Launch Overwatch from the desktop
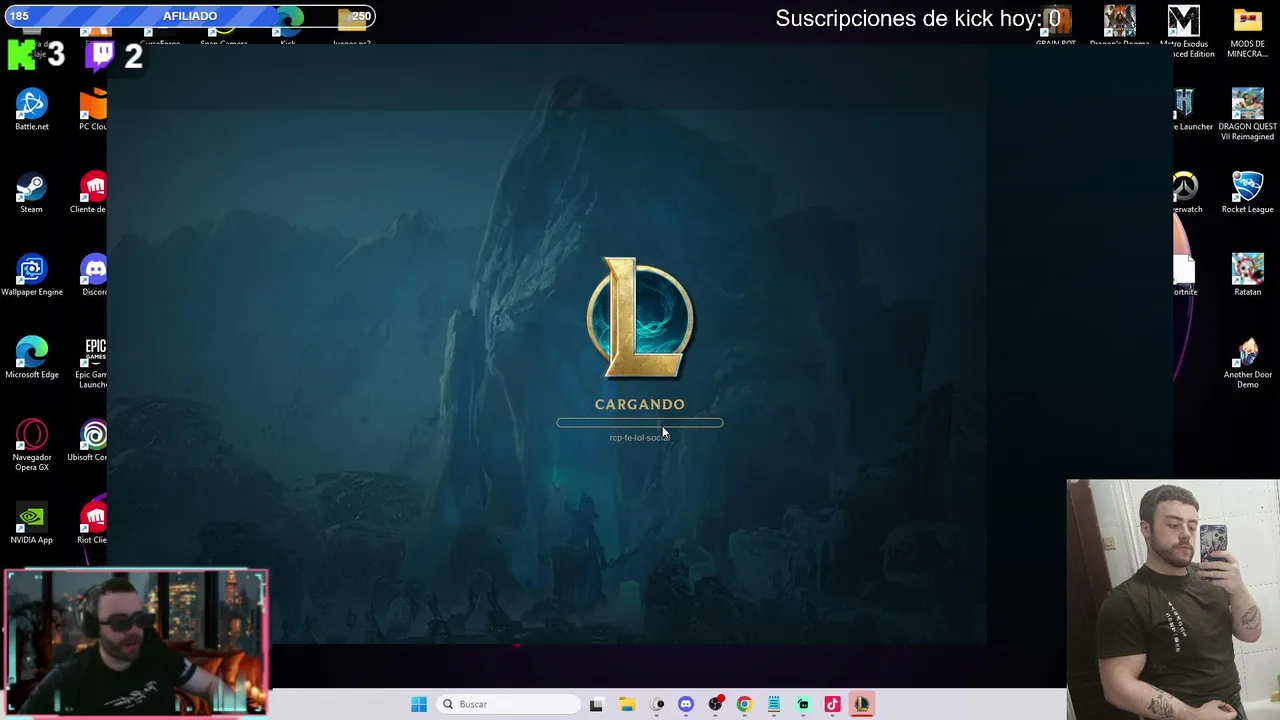Image resolution: width=1280 pixels, height=720 pixels. tap(1187, 193)
